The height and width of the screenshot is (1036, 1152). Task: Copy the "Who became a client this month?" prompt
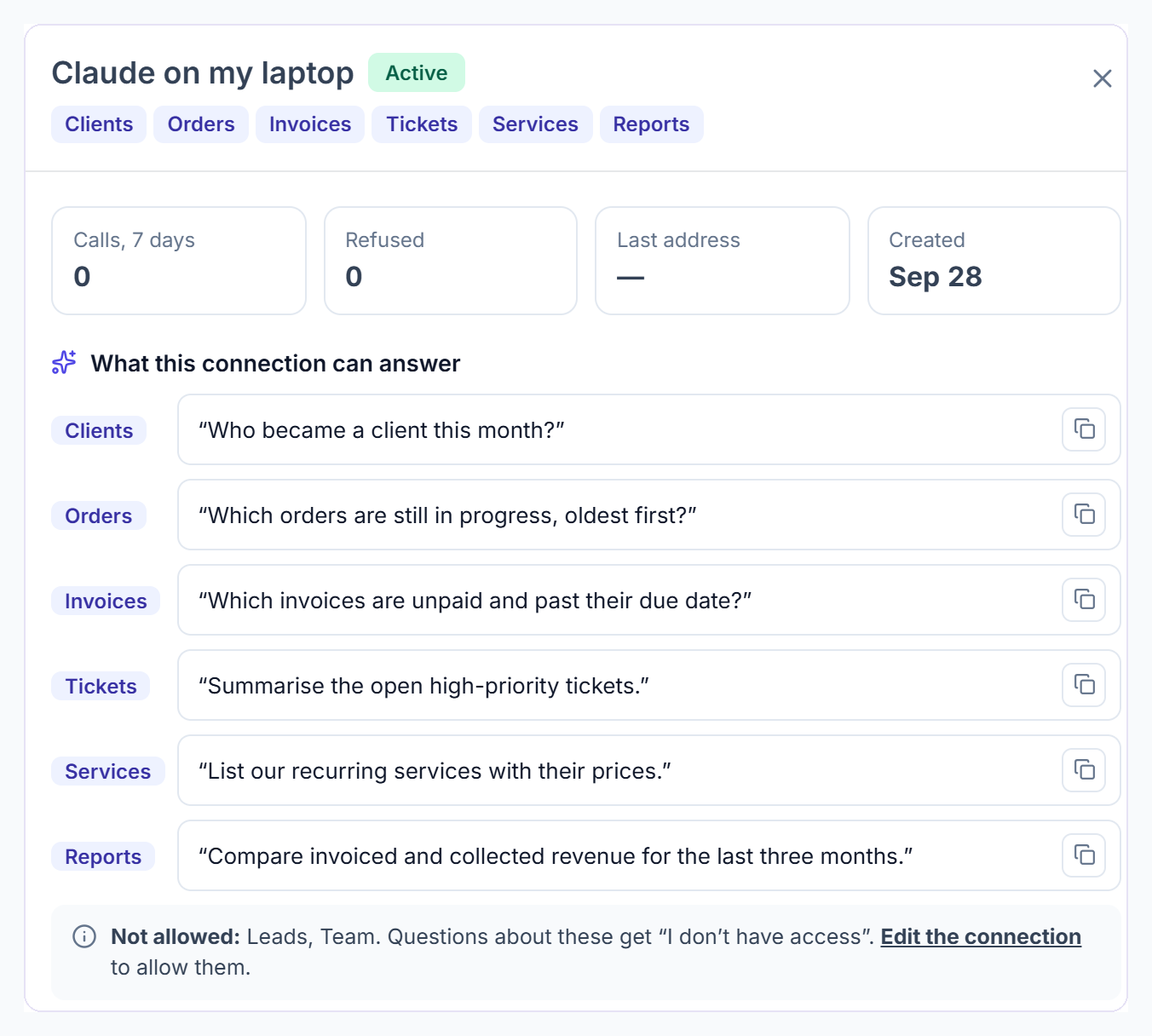[x=1084, y=429]
